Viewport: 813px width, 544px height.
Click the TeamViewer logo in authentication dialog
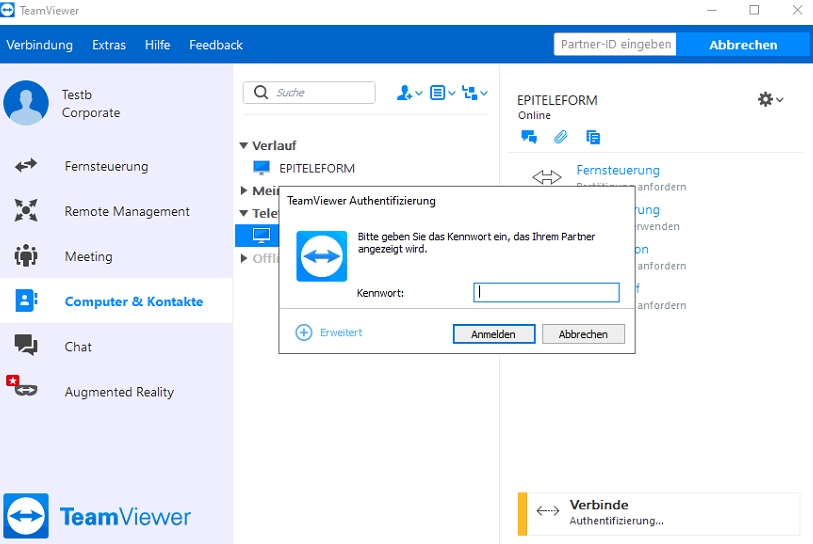click(321, 256)
